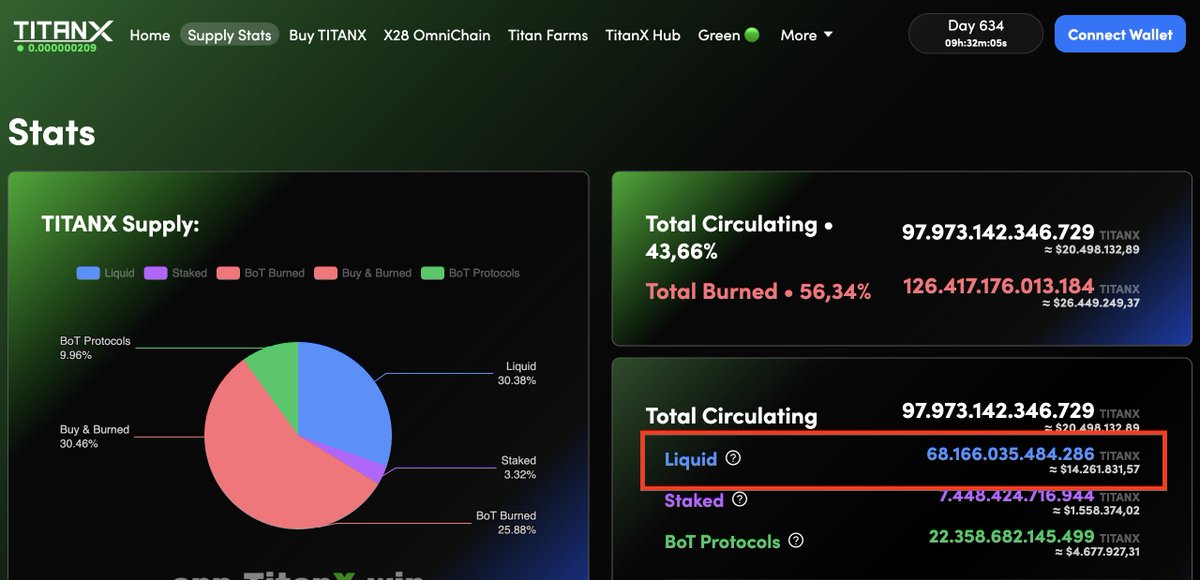Open the Home page

pyautogui.click(x=150, y=35)
